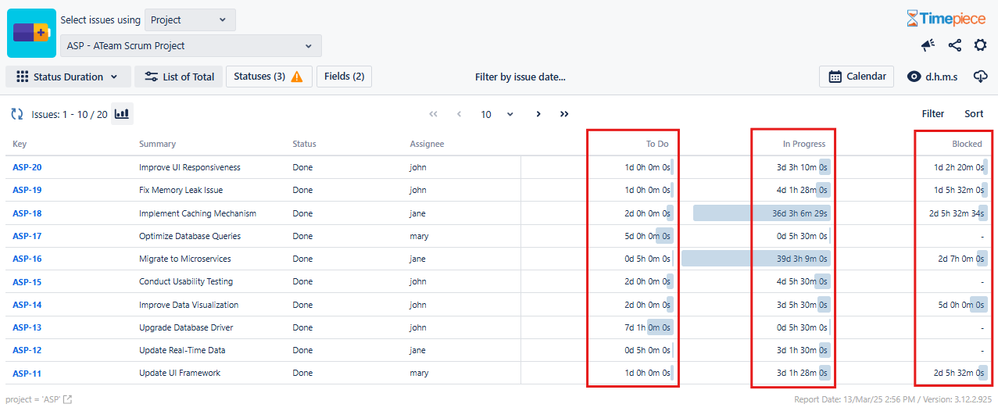Select 'Improve UI Responsiveness' summary
This screenshot has width=998, height=411.
[190, 167]
